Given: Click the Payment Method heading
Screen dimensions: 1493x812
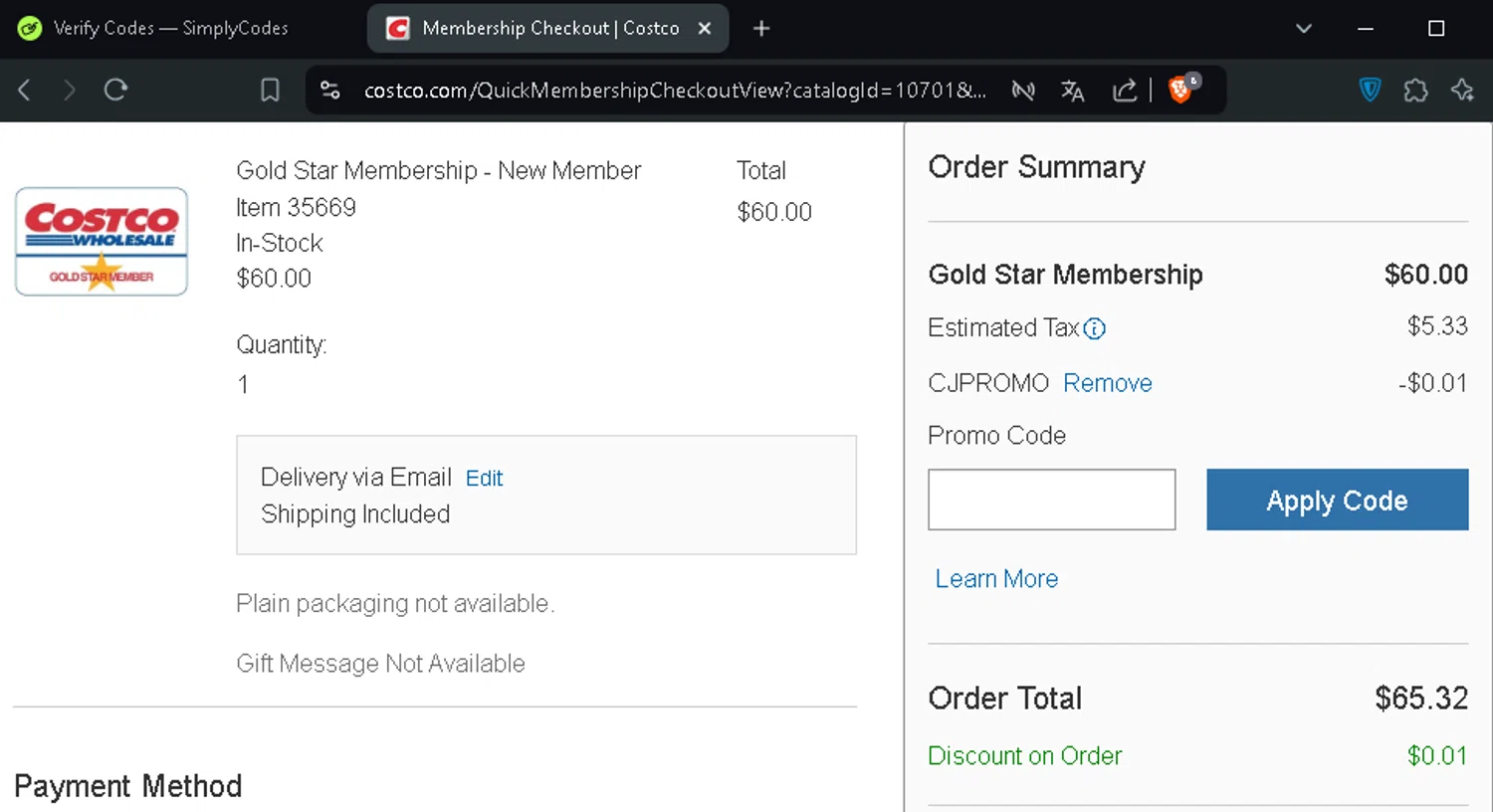Looking at the screenshot, I should [x=127, y=786].
